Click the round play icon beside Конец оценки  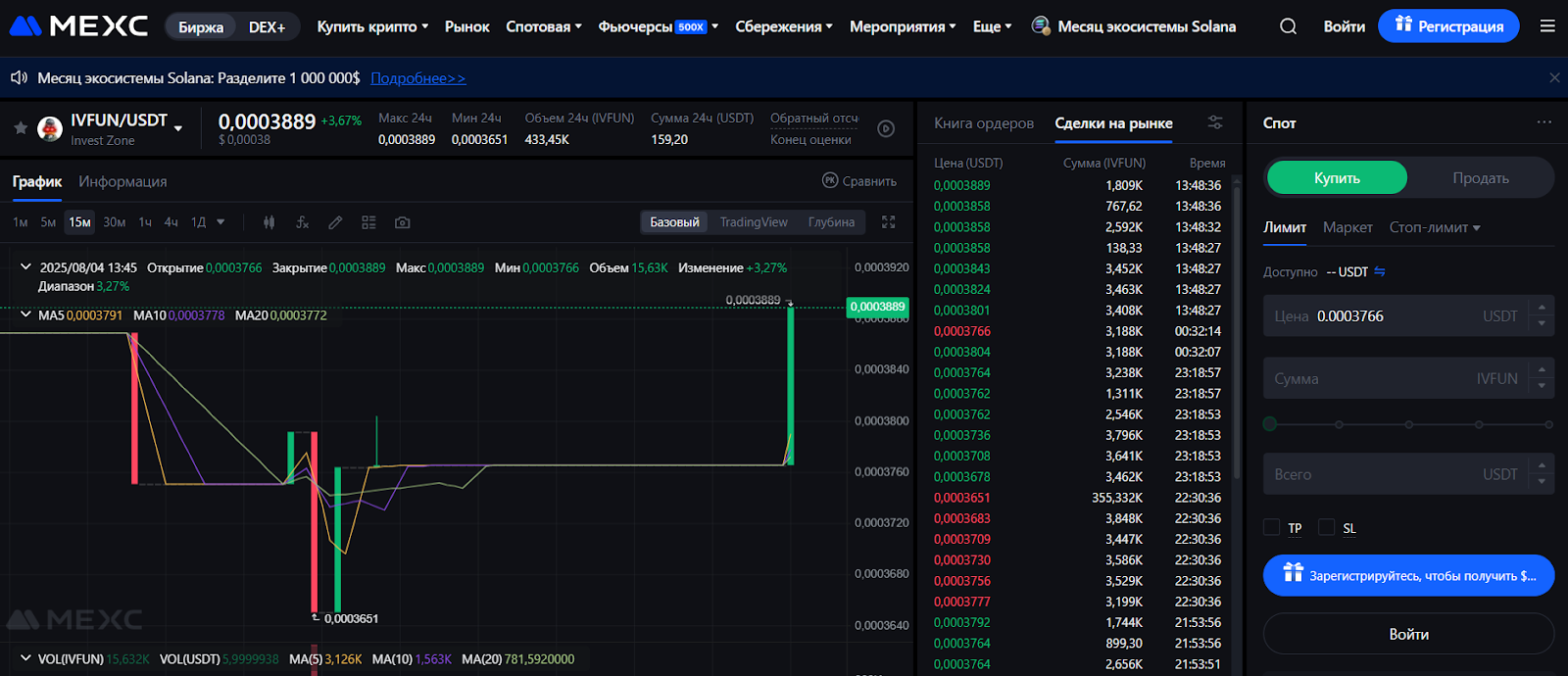[x=886, y=128]
